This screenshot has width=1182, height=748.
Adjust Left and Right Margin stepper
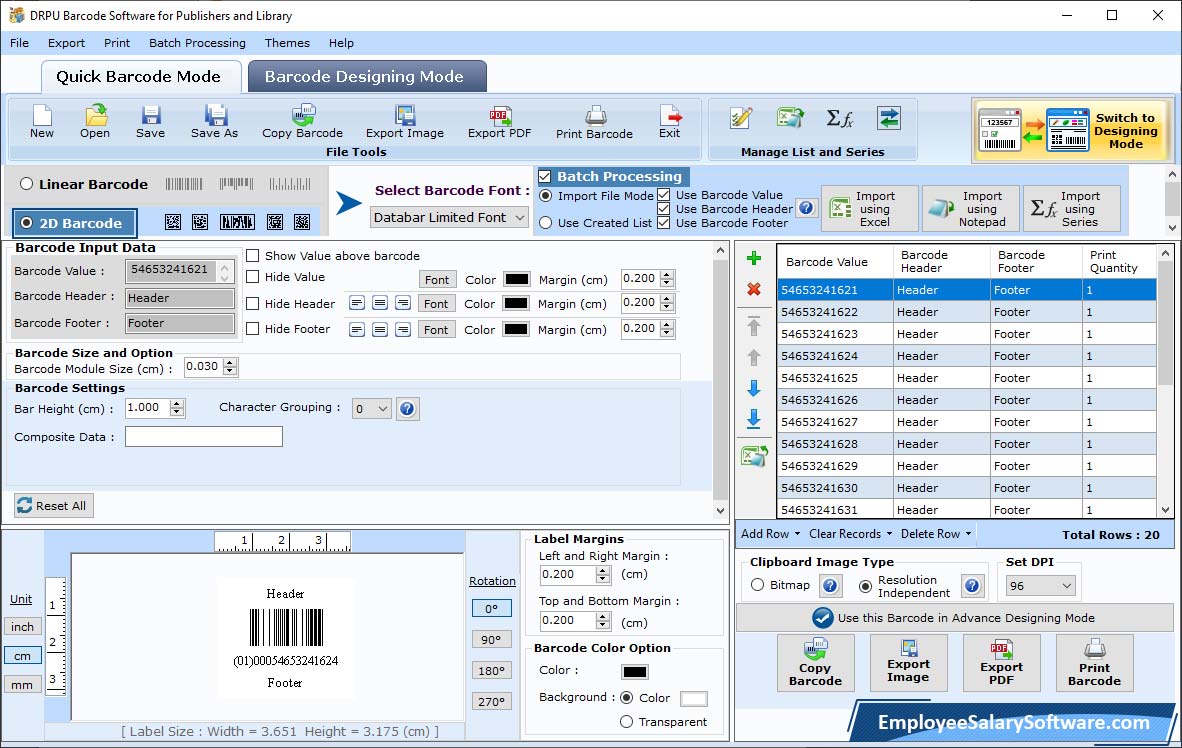pyautogui.click(x=602, y=575)
